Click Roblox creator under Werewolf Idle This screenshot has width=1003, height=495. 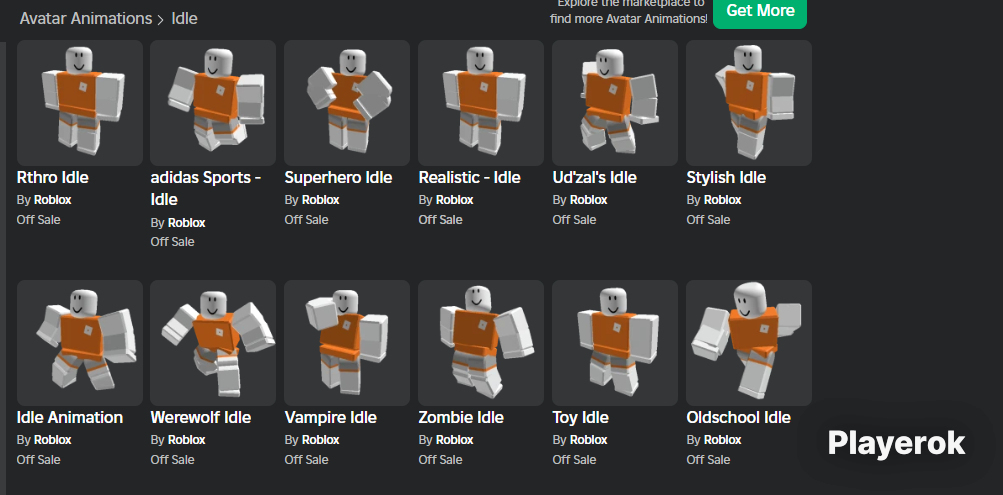tap(187, 440)
